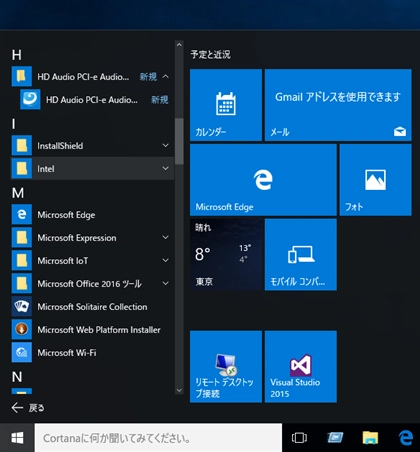The width and height of the screenshot is (420, 452).
Task: Open Microsoft Web Platform Installer icon
Action: tap(22, 330)
